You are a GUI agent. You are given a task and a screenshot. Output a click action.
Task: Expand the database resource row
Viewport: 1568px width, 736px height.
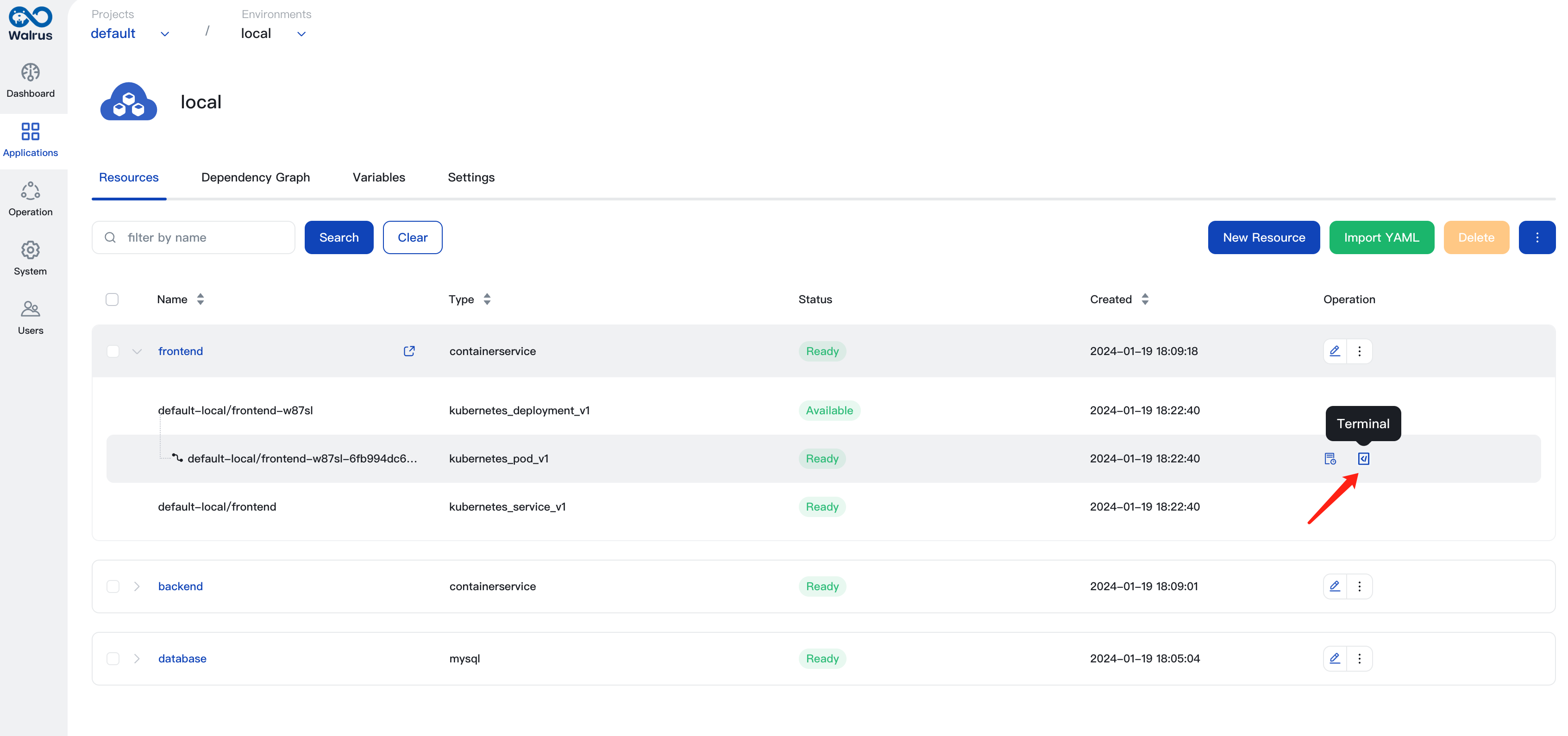point(137,659)
